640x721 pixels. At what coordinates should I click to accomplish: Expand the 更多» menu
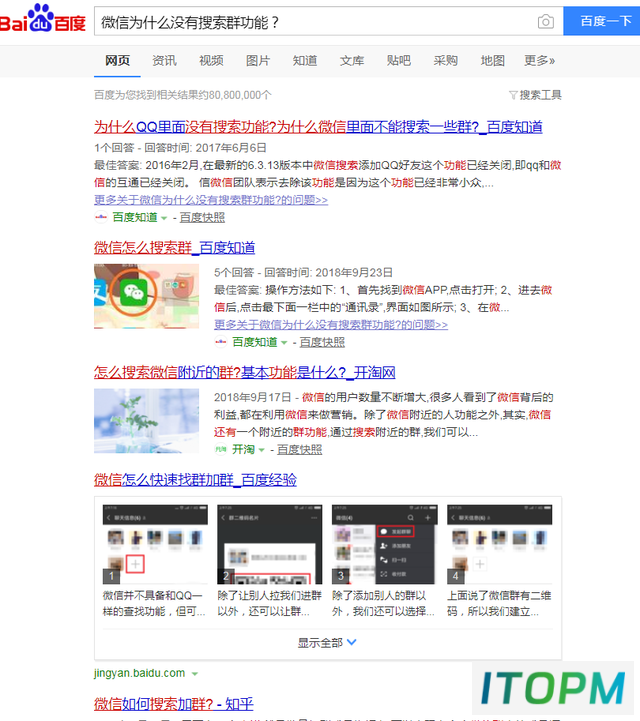pyautogui.click(x=540, y=61)
